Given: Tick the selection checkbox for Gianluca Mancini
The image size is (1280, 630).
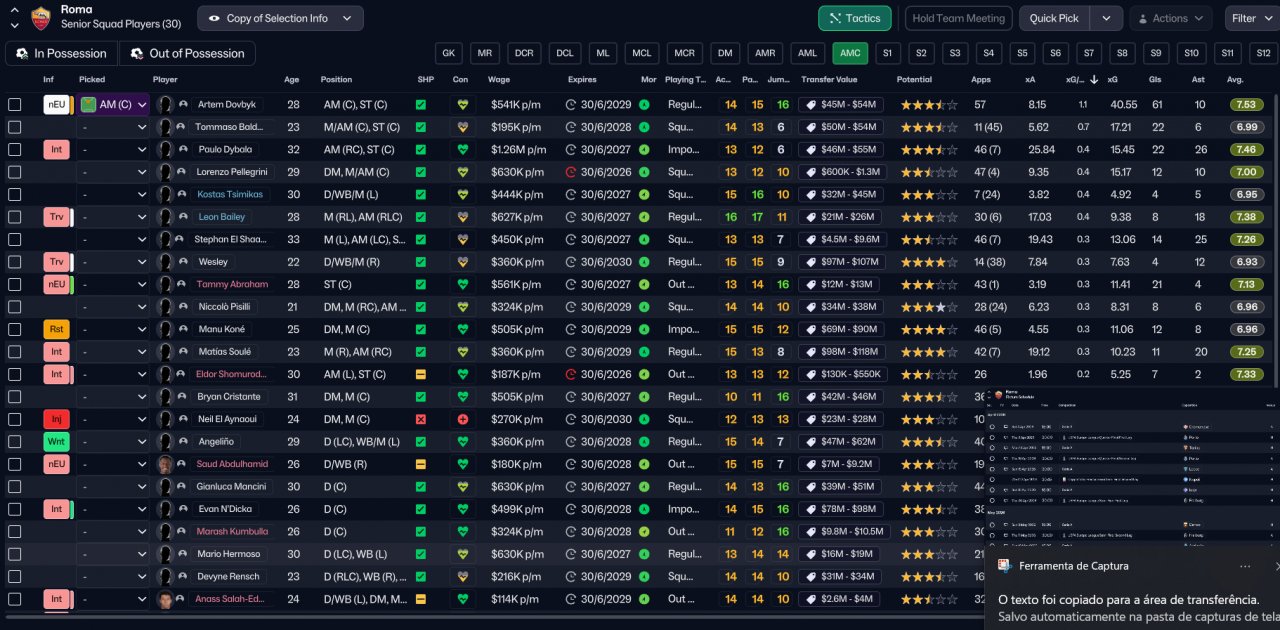Looking at the screenshot, I should tap(15, 487).
